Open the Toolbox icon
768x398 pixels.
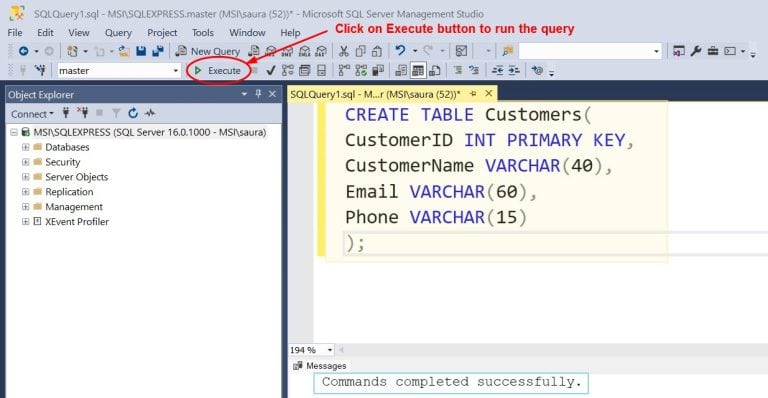pos(713,51)
